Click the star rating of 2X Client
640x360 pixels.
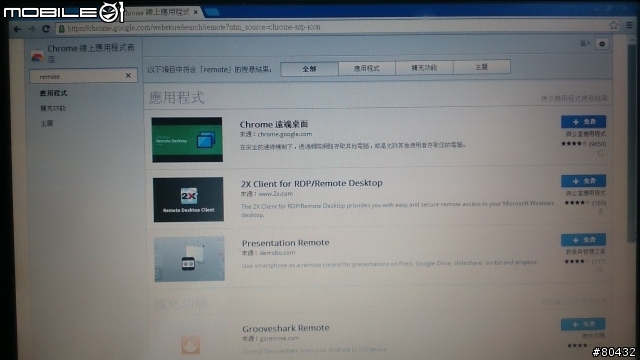pos(577,202)
